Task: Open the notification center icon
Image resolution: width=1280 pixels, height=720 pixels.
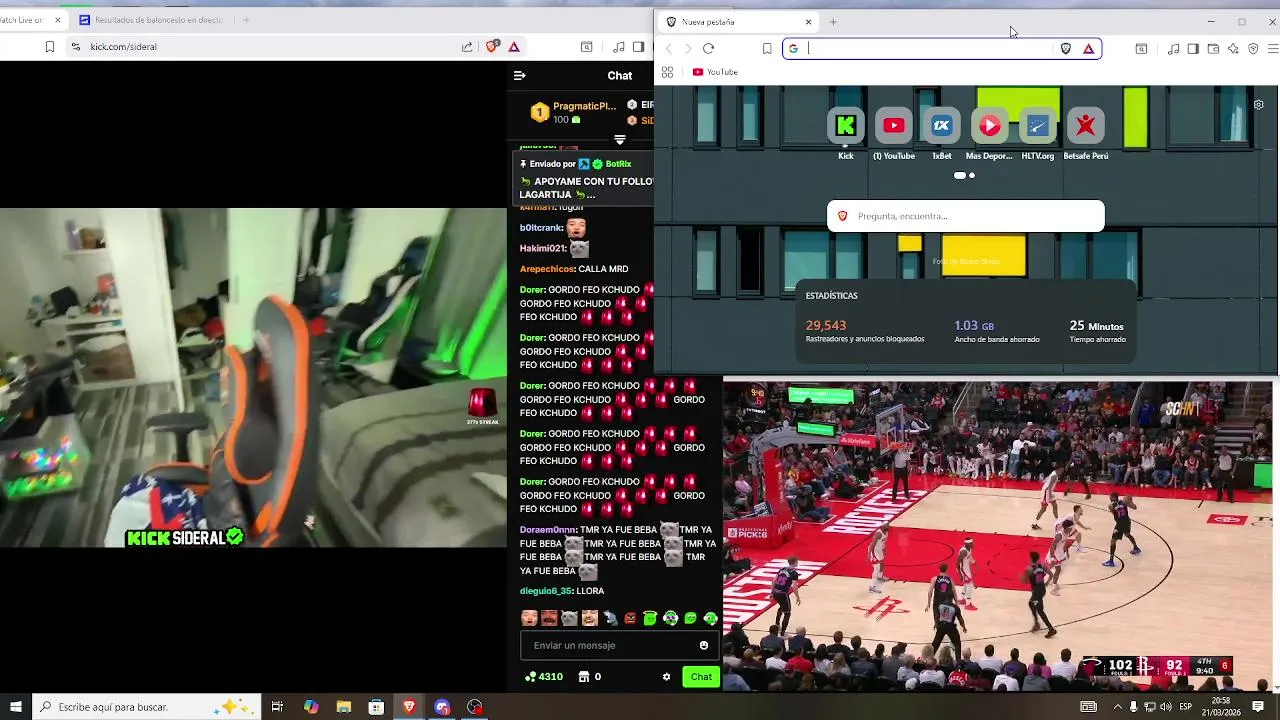Action: (1259, 707)
